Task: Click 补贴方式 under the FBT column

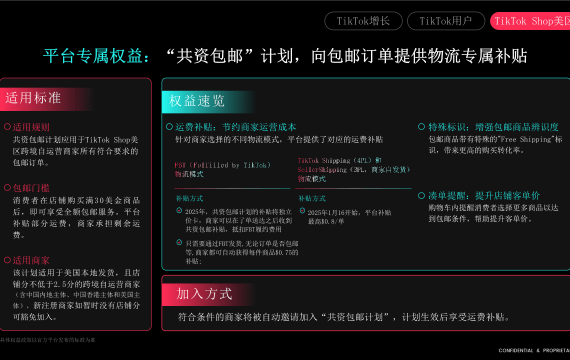Action: (x=189, y=199)
